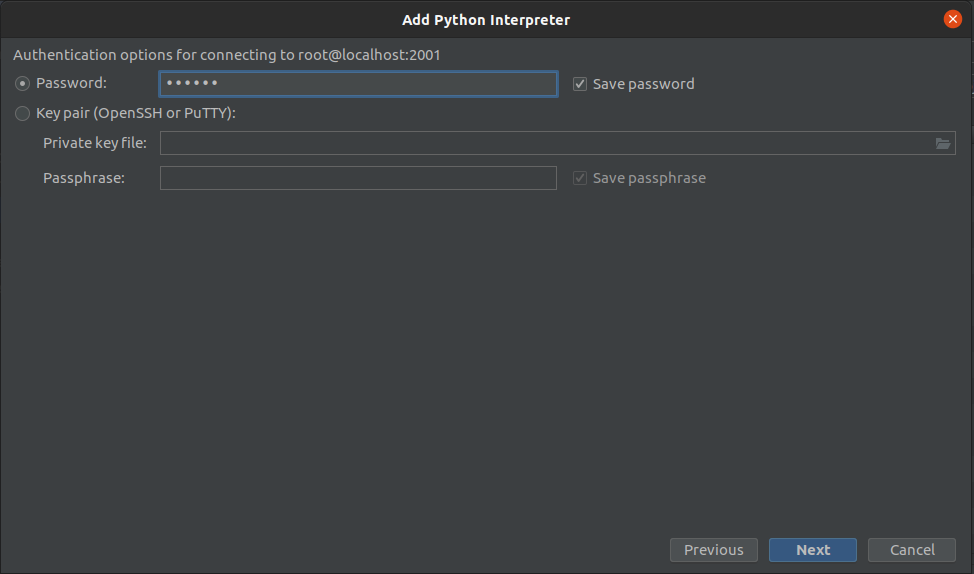The height and width of the screenshot is (574, 974).
Task: Click the folder browse icon for private key
Action: point(942,144)
